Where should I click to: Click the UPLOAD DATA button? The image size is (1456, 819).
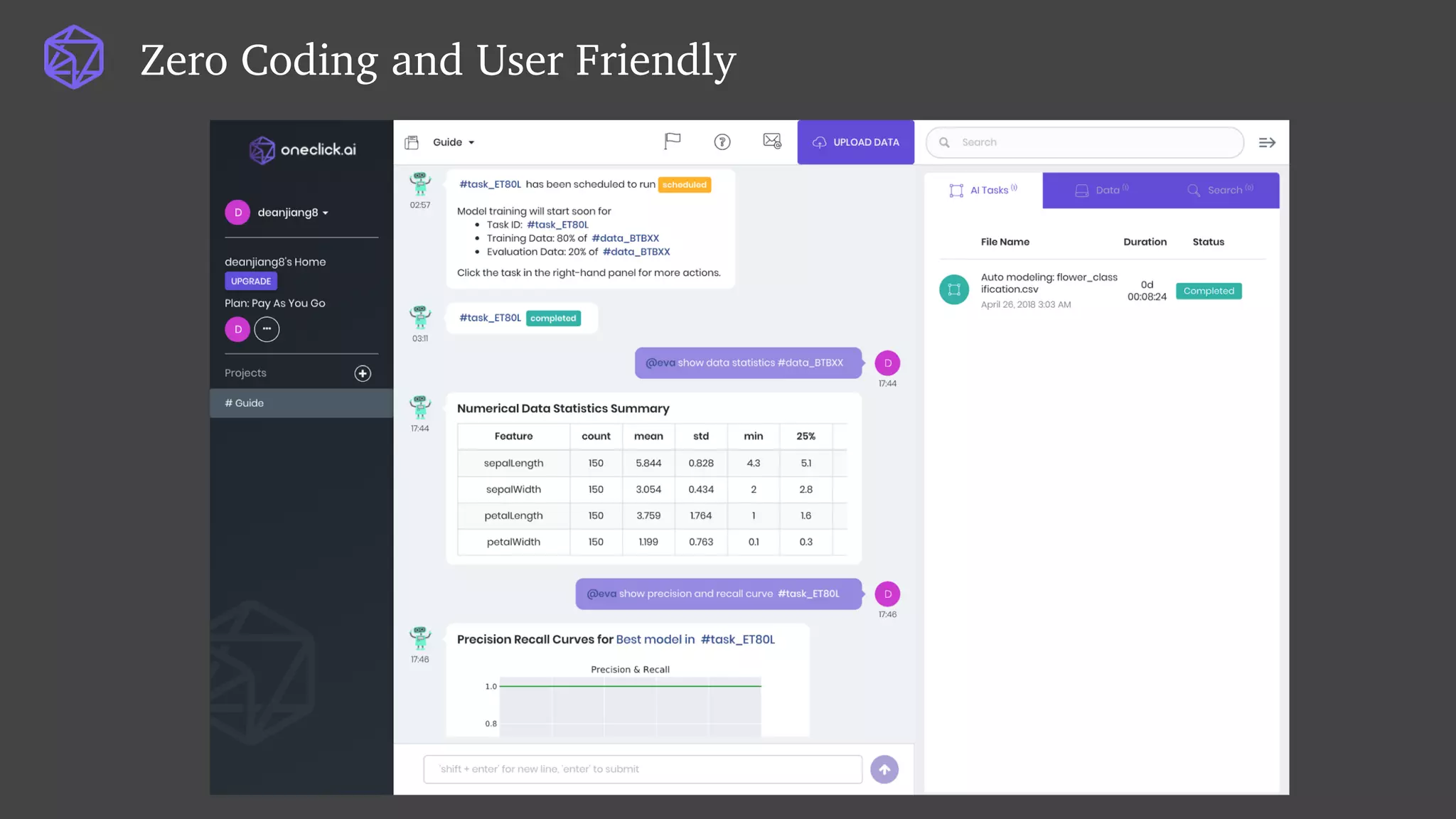[x=855, y=142]
